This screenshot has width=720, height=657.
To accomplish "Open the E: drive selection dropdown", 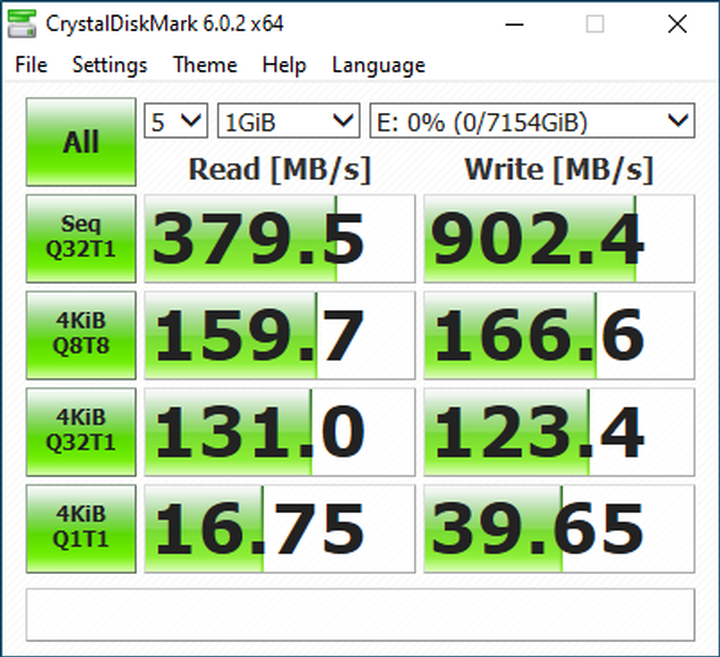I will pyautogui.click(x=531, y=122).
